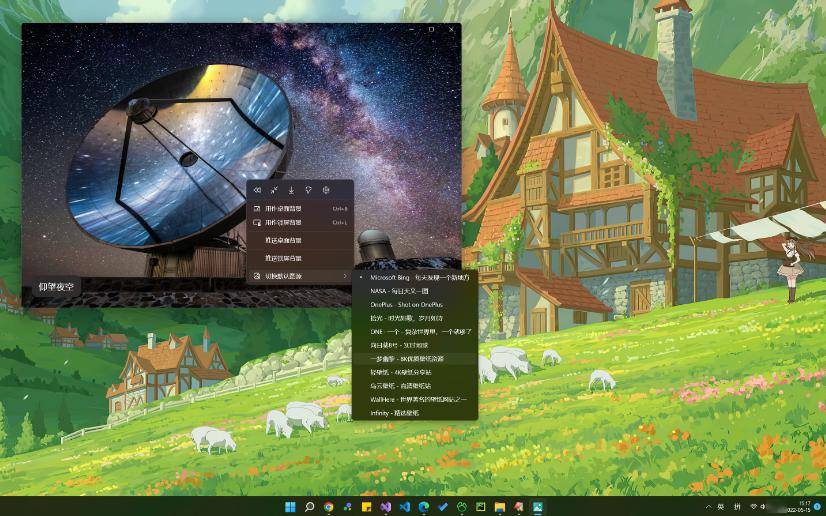This screenshot has height=516, width=826.
Task: Open the multicolor dots taskbar app
Action: tap(347, 507)
